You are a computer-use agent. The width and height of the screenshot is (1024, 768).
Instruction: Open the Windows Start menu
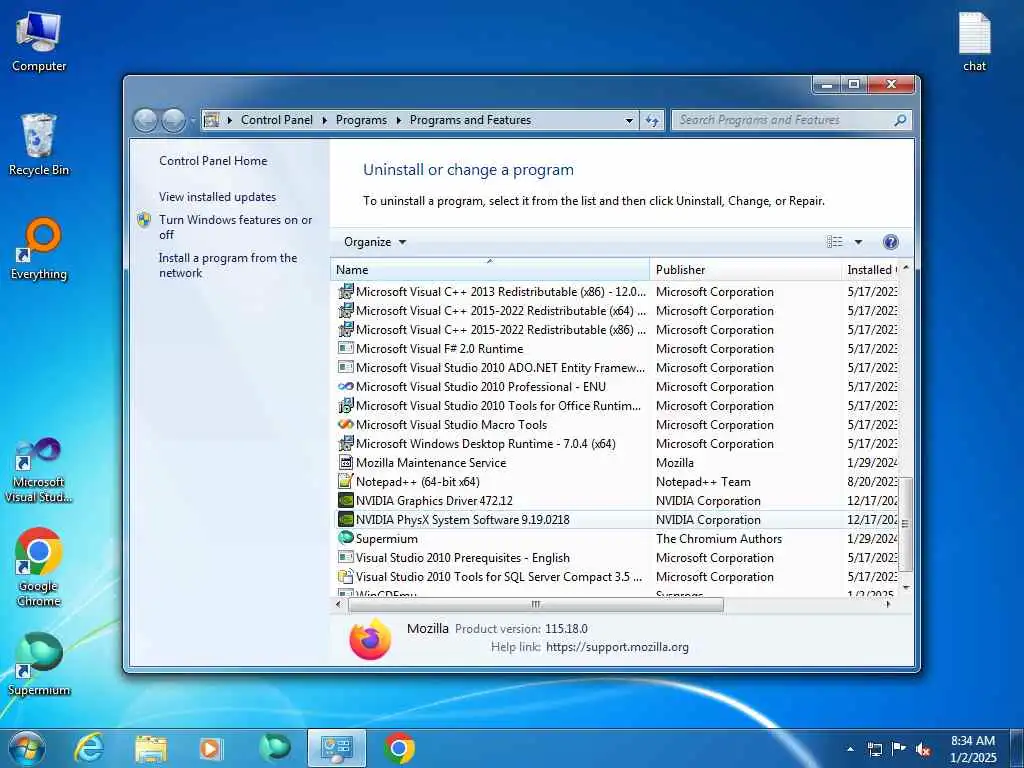tap(26, 748)
